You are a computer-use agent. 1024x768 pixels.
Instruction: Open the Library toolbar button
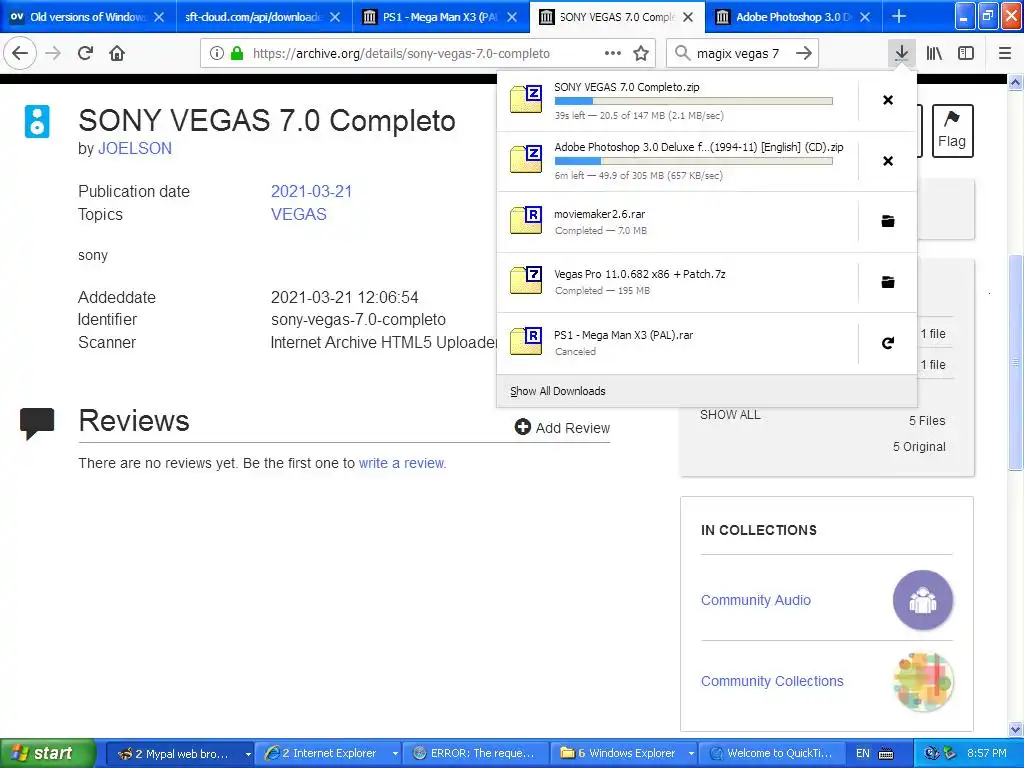tap(934, 53)
